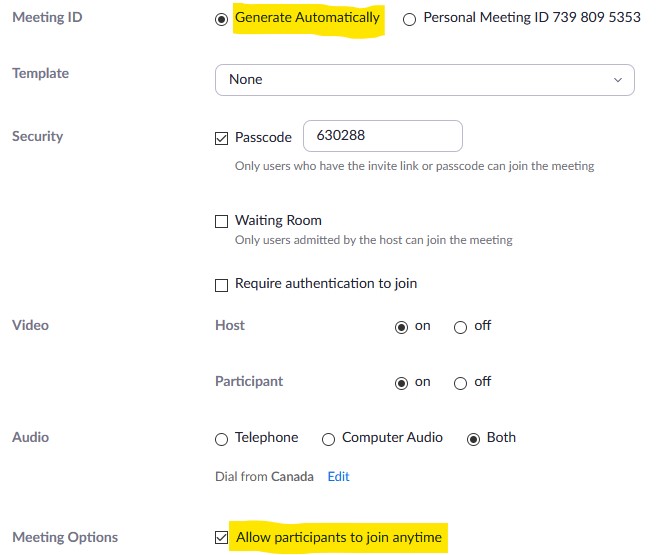The image size is (656, 555).
Task: Enable the Waiting Room checkbox
Action: click(221, 221)
